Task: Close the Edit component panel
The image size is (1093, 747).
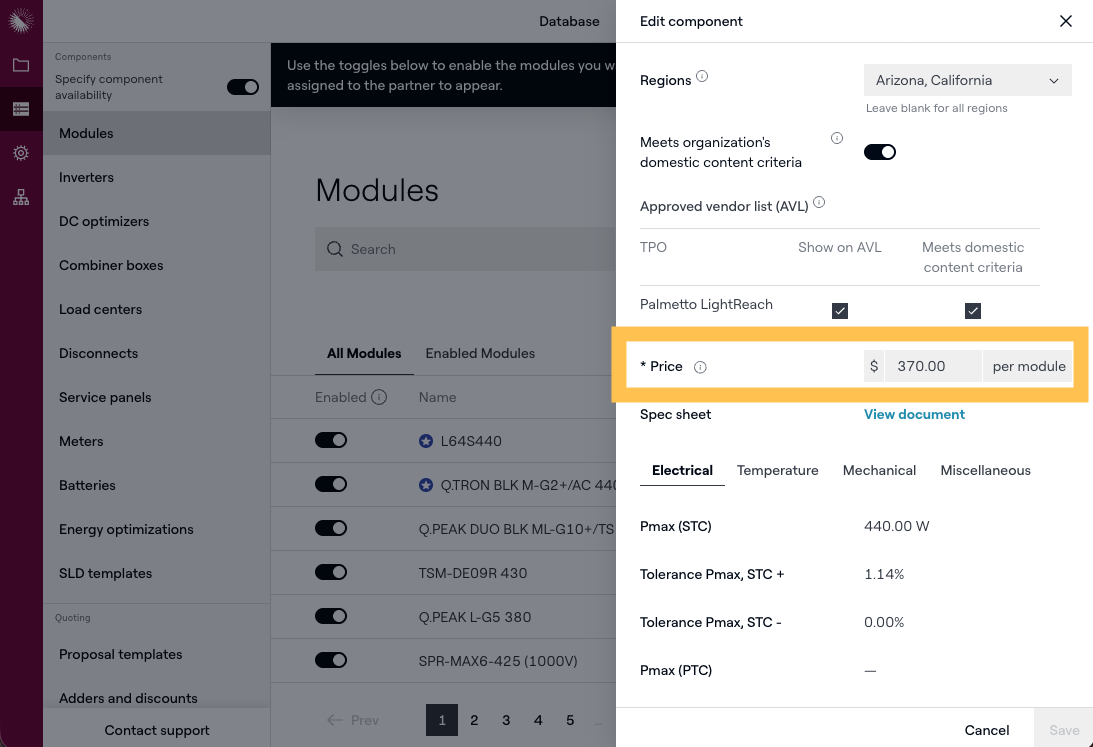Action: coord(1066,21)
